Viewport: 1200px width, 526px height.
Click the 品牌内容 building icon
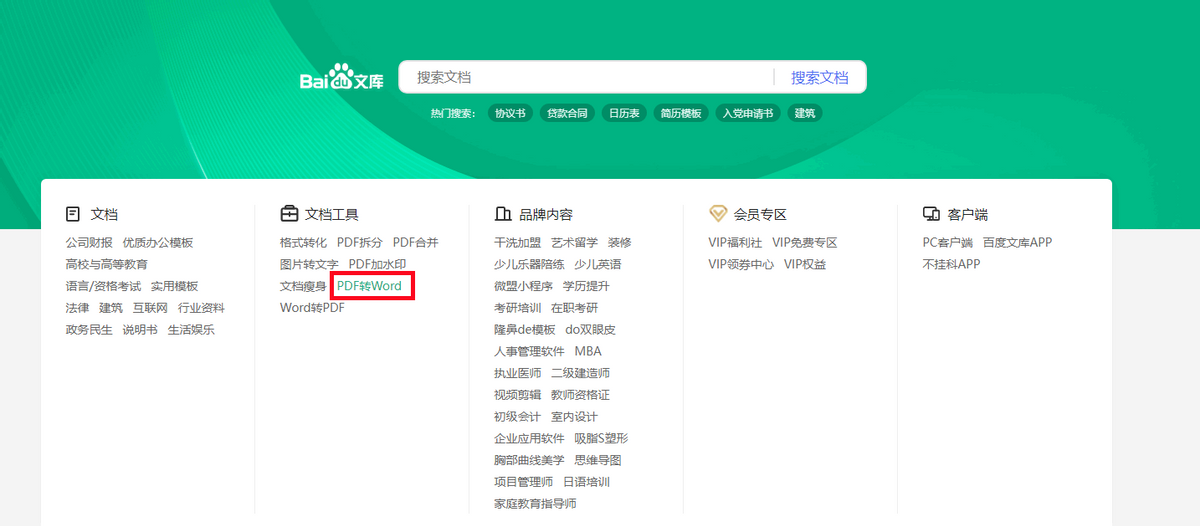[503, 214]
